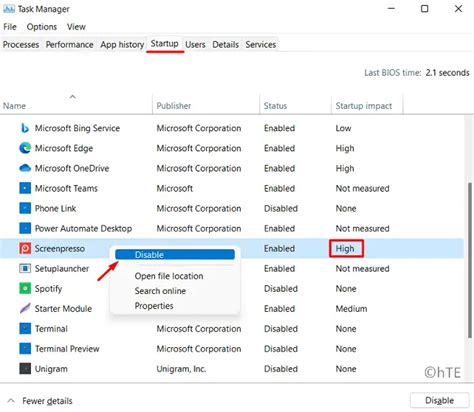This screenshot has height=412, width=474.
Task: Click the Screenpresso name text
Action: click(x=60, y=249)
